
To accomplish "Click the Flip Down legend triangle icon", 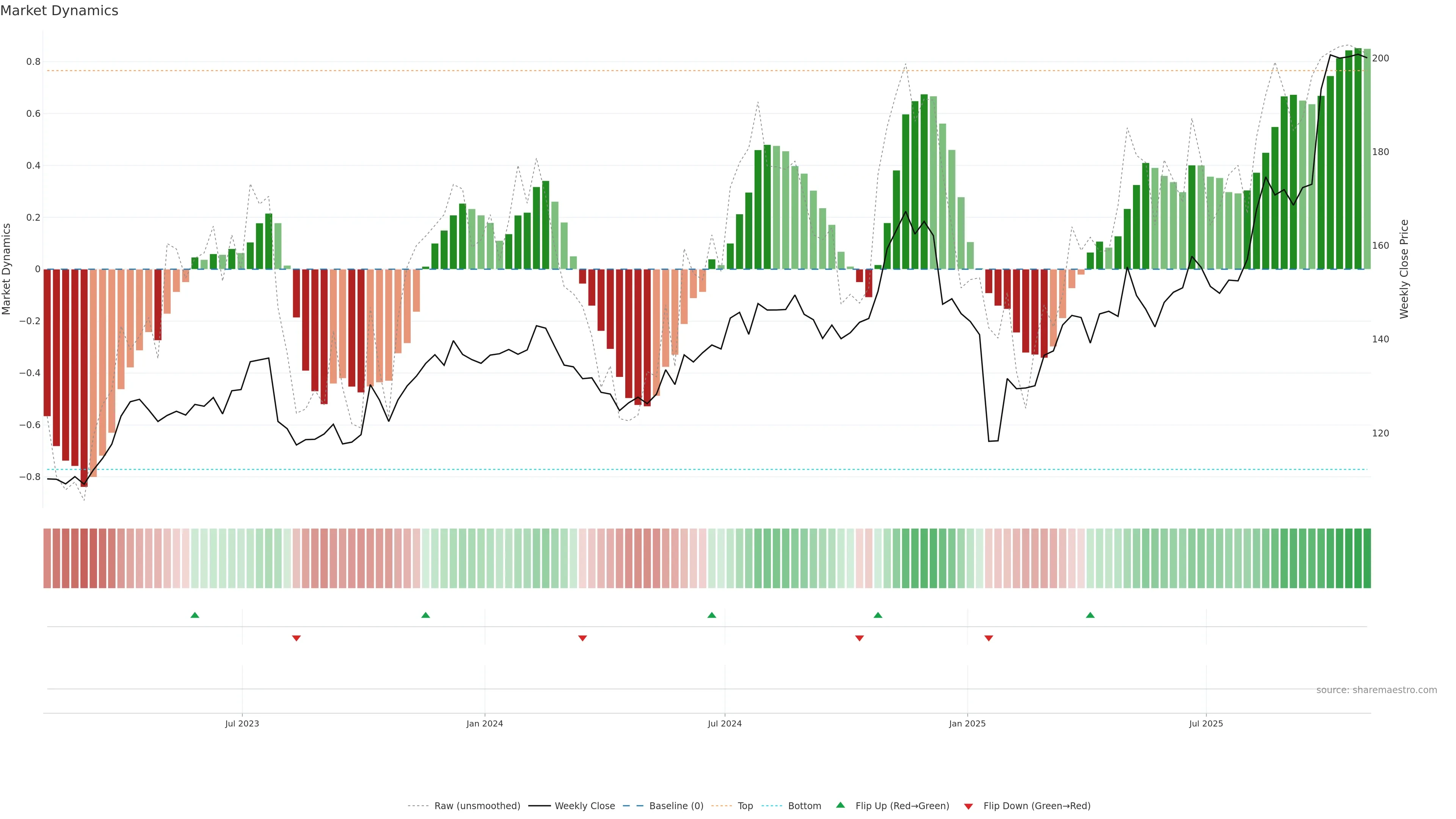I will [968, 806].
